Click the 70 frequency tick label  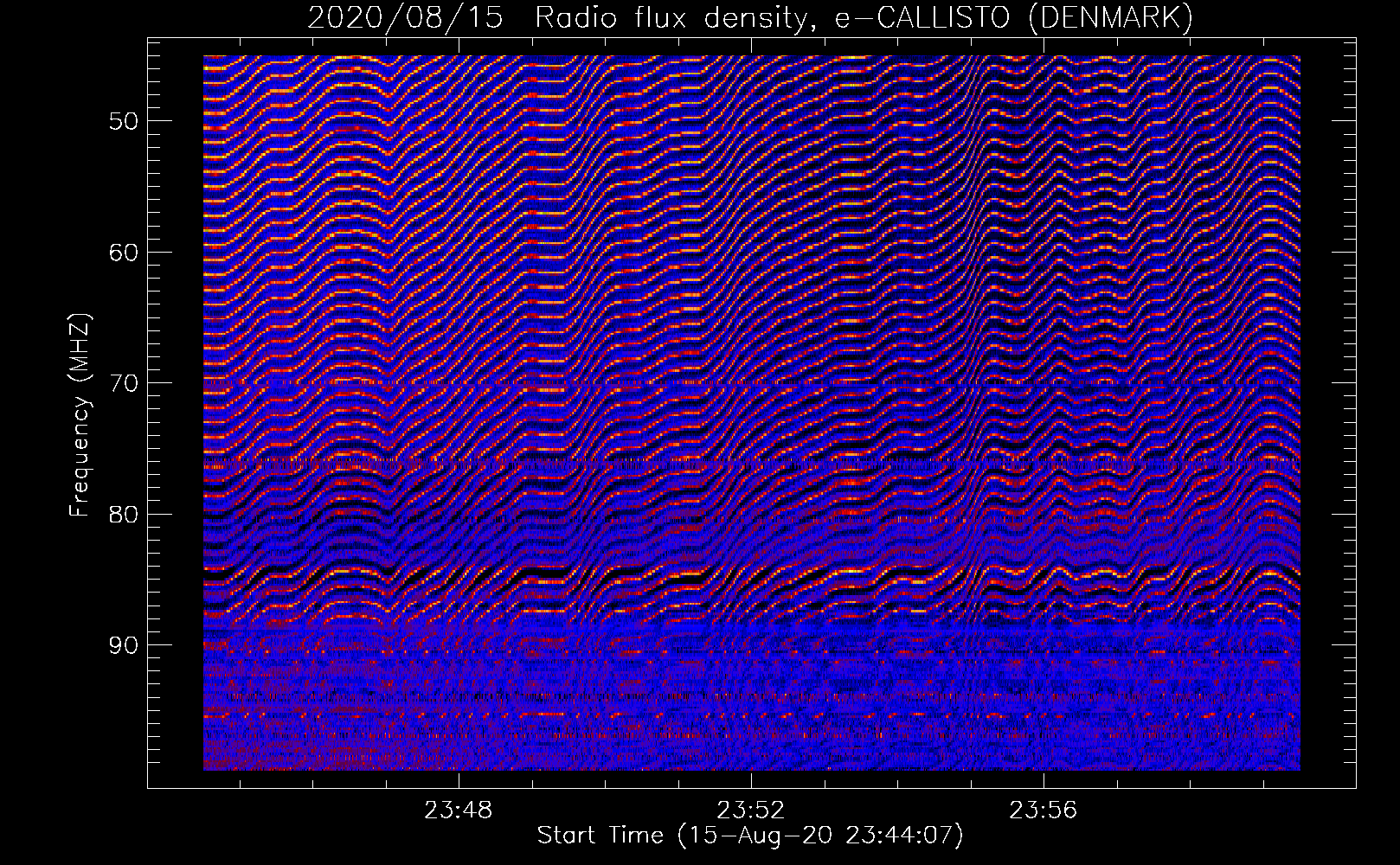[123, 383]
